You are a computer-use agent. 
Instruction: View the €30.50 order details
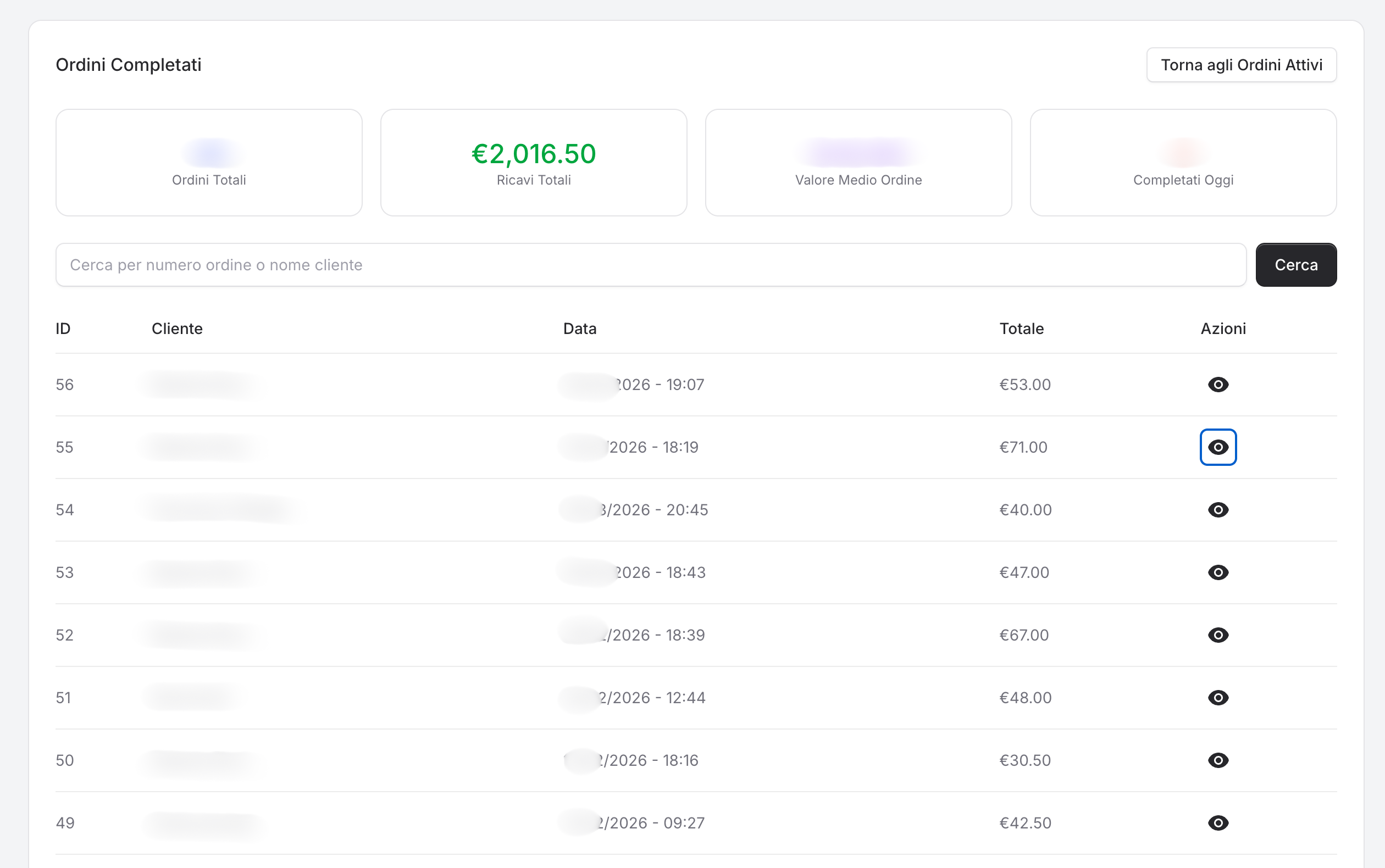tap(1219, 760)
